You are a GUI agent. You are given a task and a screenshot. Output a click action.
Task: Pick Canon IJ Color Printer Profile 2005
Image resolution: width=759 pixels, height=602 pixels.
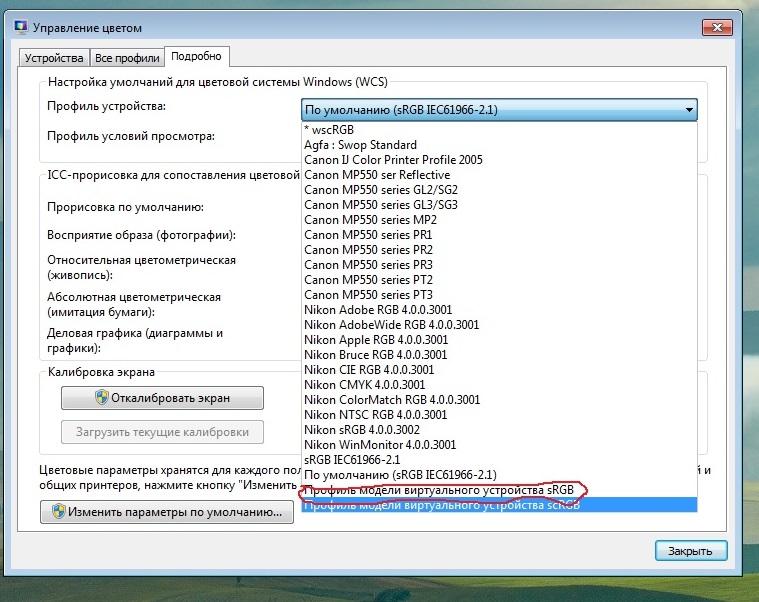[x=499, y=160]
